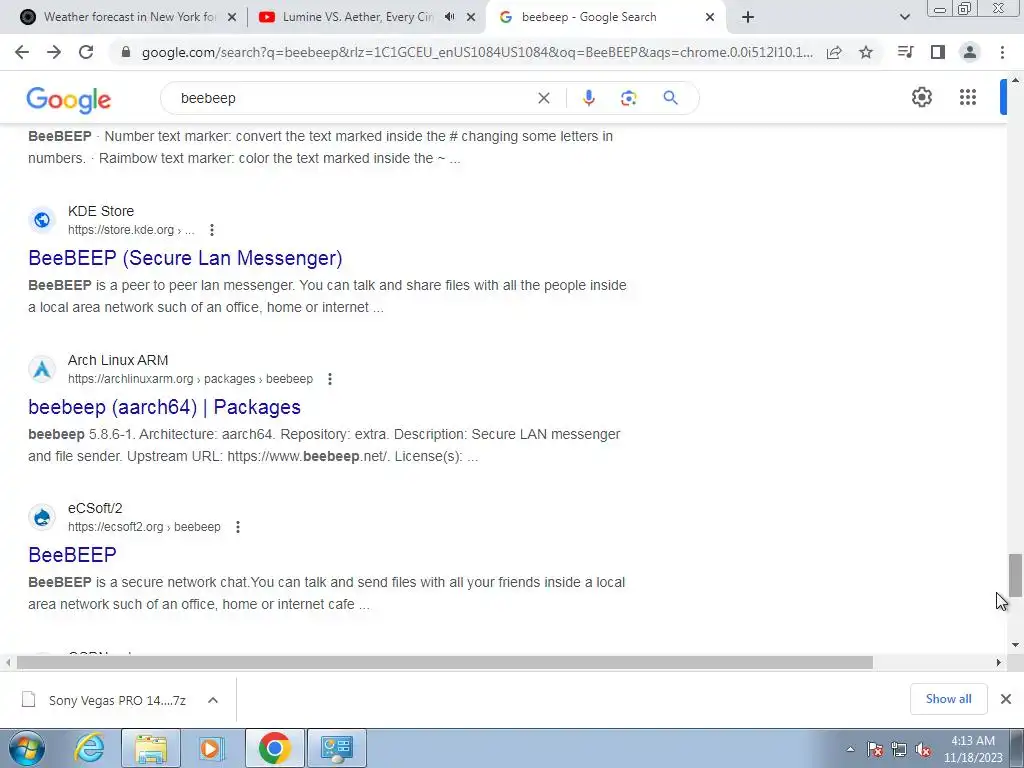Open the tab search dropdown arrow
The height and width of the screenshot is (768, 1024).
904,17
